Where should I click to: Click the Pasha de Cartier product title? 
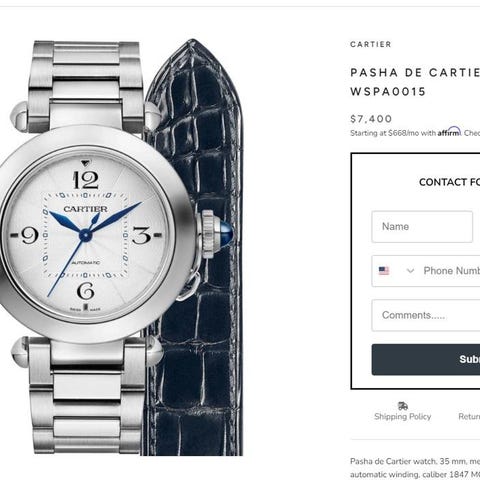pyautogui.click(x=415, y=82)
